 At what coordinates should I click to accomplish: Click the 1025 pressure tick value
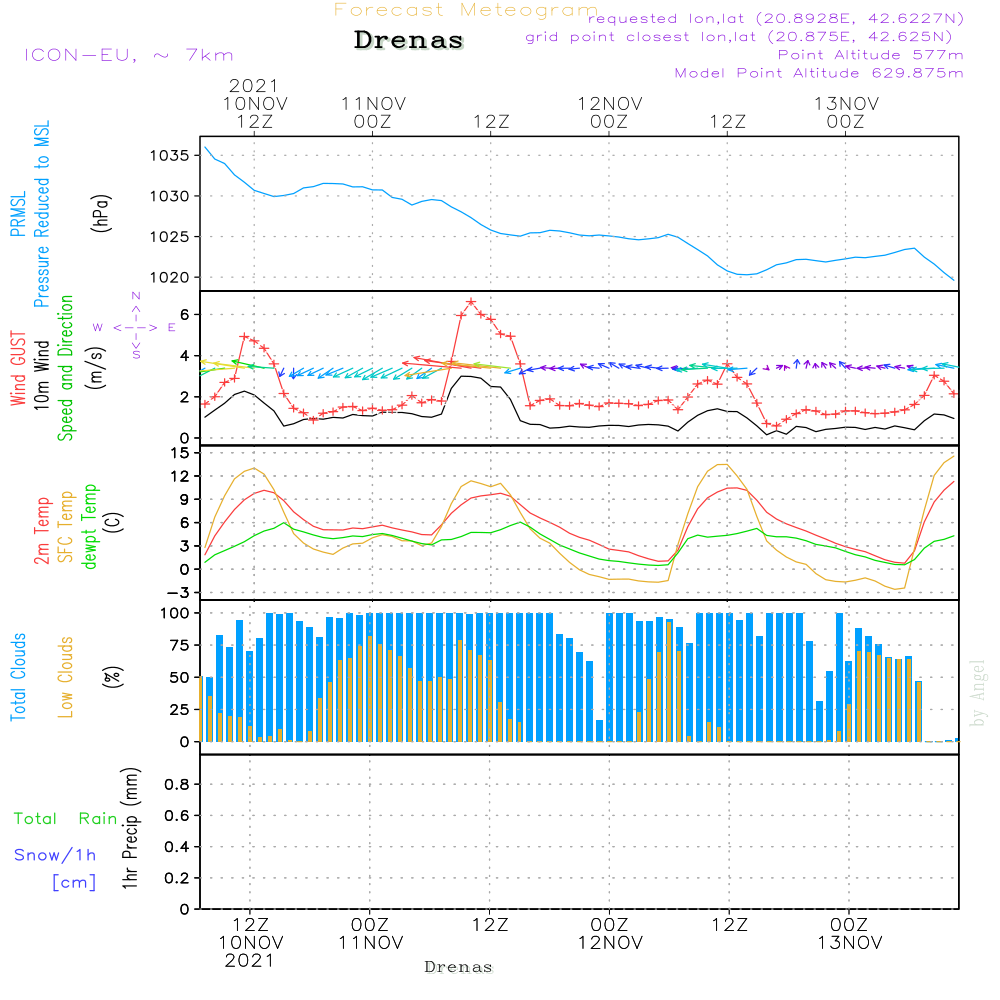tap(170, 237)
